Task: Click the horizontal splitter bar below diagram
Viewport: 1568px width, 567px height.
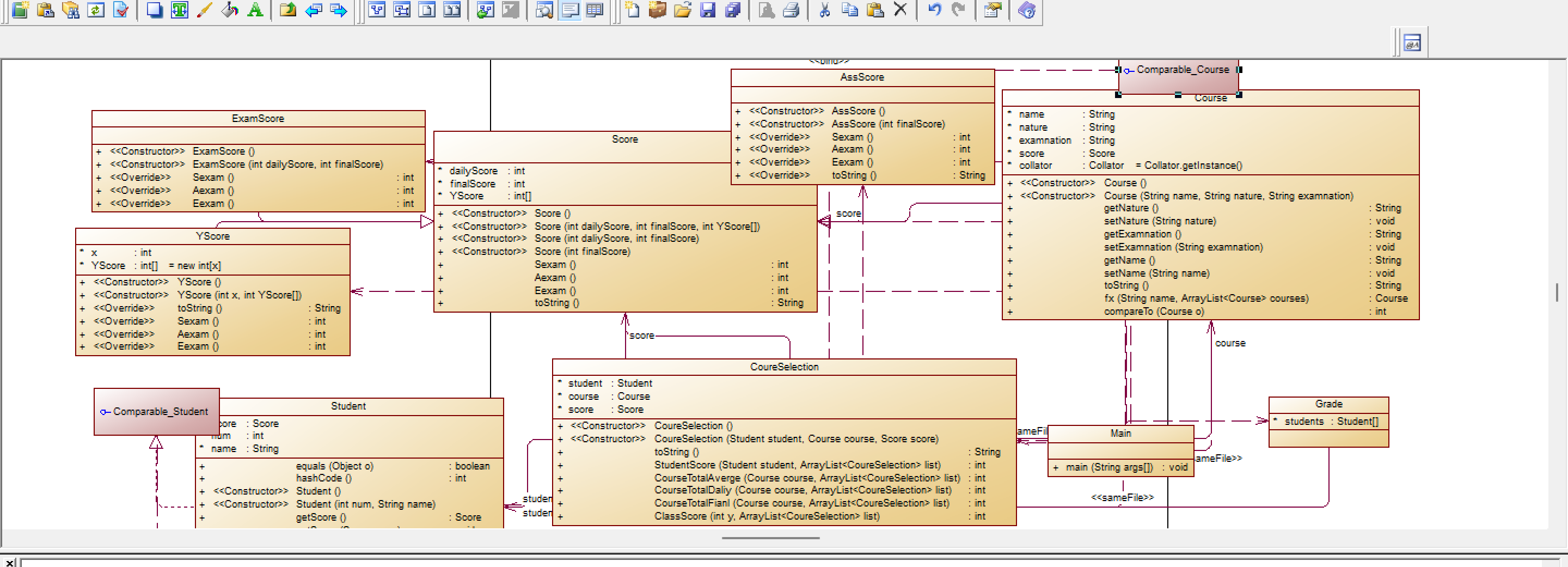Action: (770, 538)
